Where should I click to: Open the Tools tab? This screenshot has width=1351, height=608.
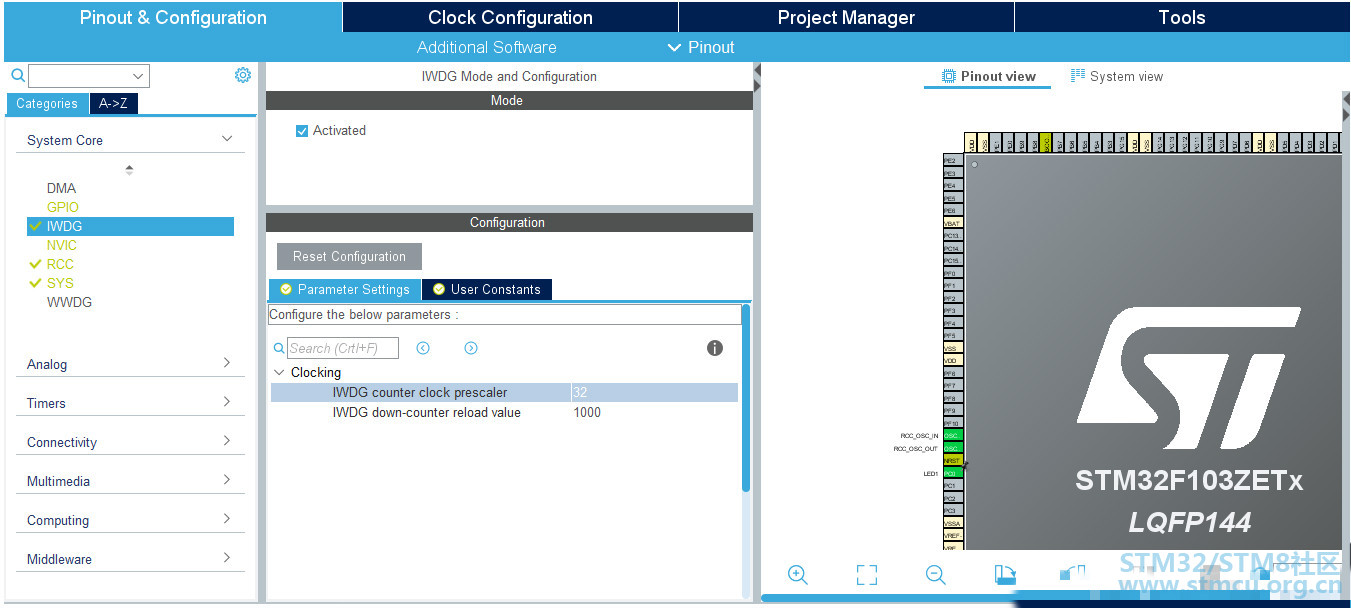coord(1182,17)
